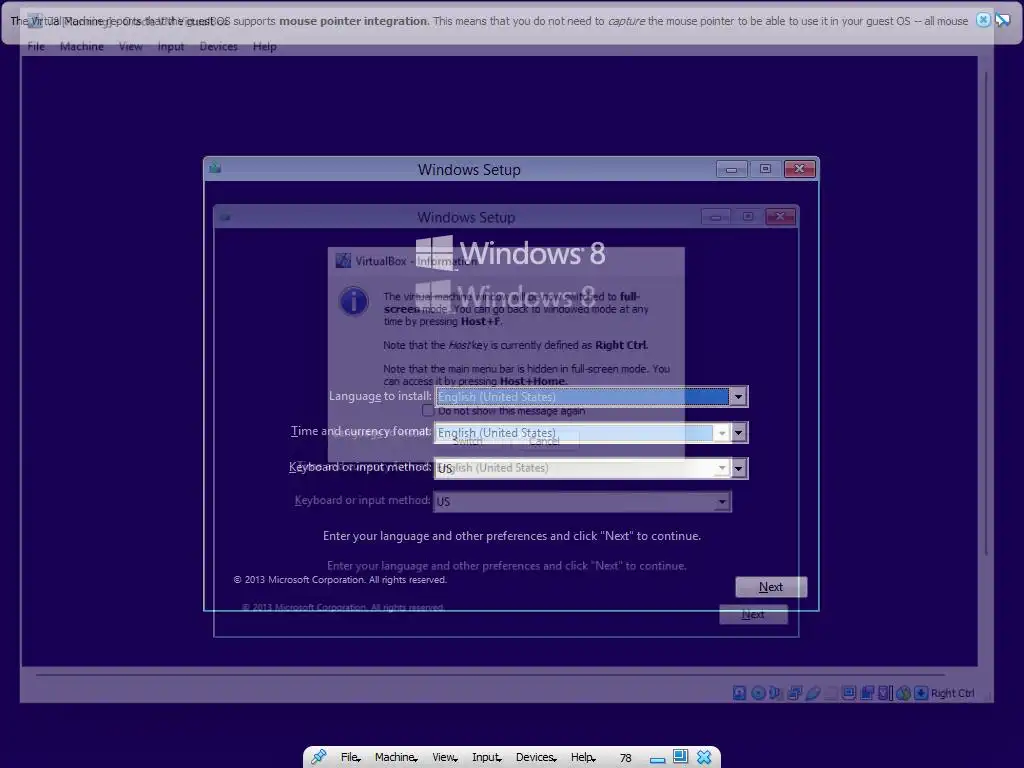Click the host key arrow icon

tap(921, 693)
